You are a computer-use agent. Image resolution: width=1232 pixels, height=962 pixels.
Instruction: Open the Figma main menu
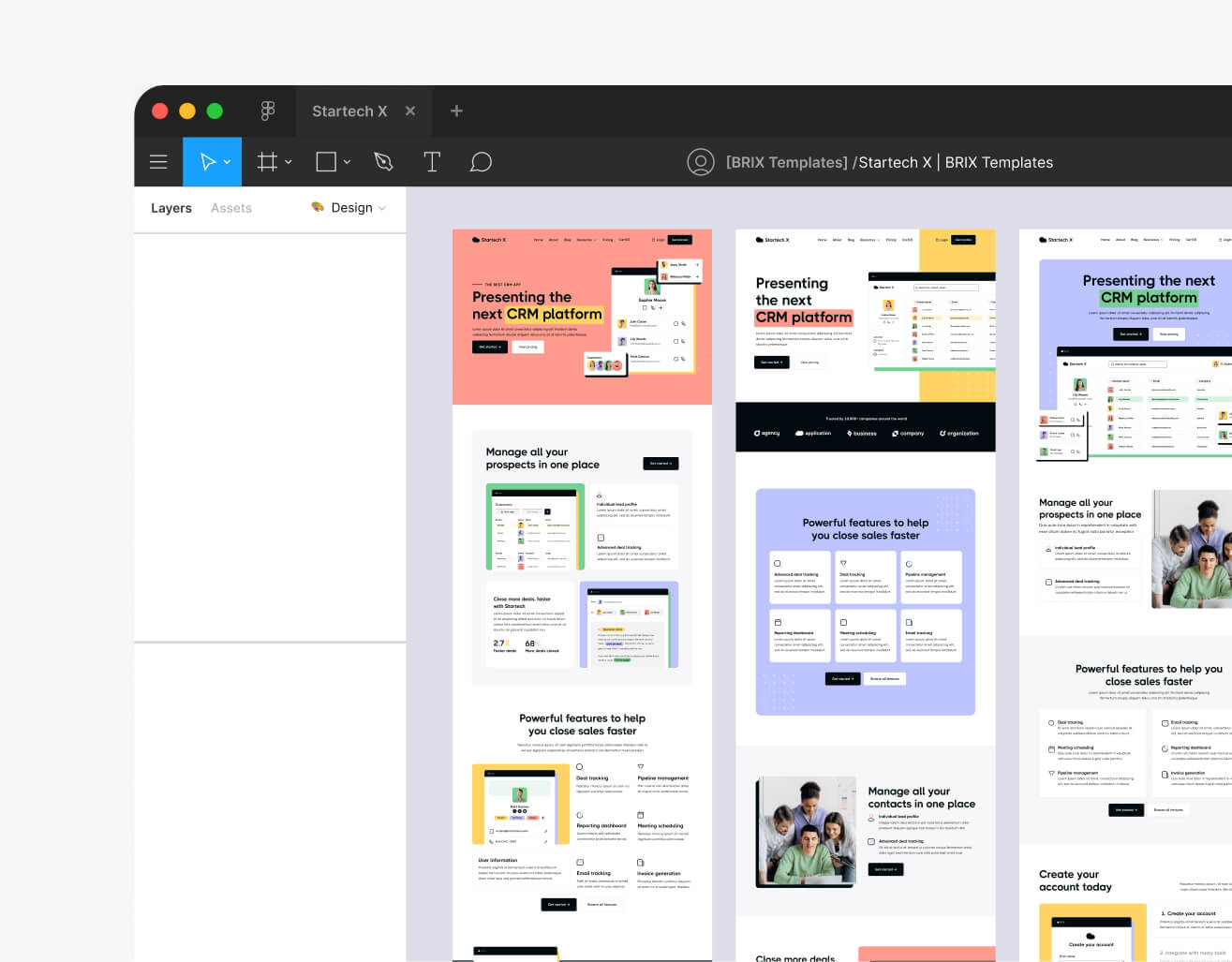[158, 161]
